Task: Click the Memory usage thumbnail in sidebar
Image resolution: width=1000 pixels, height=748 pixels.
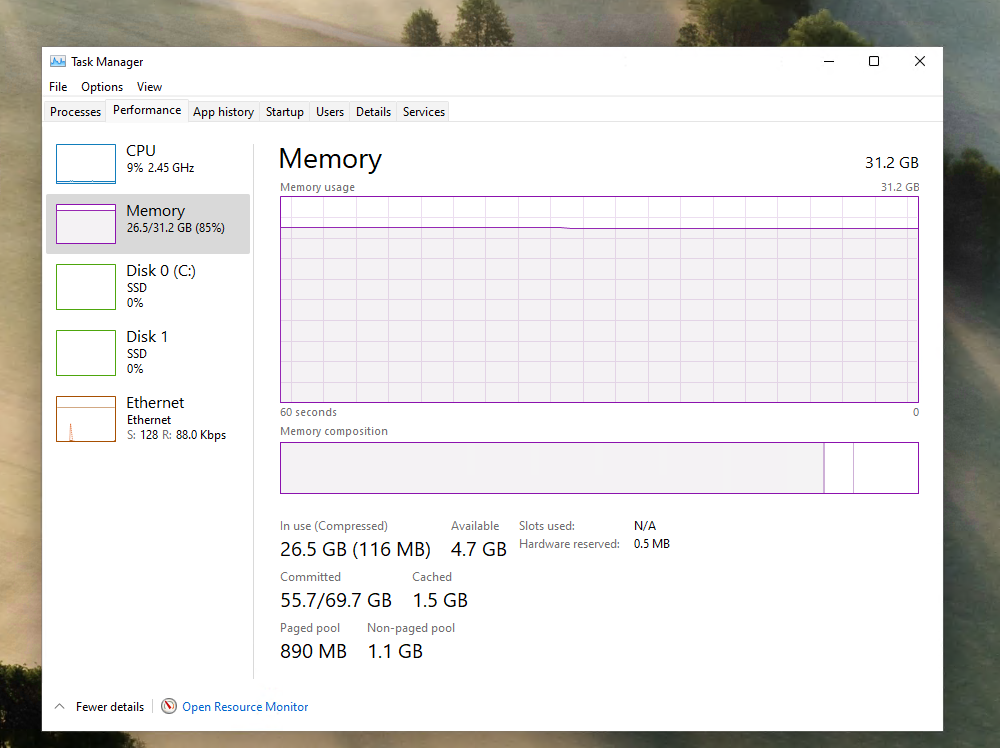Action: (86, 224)
